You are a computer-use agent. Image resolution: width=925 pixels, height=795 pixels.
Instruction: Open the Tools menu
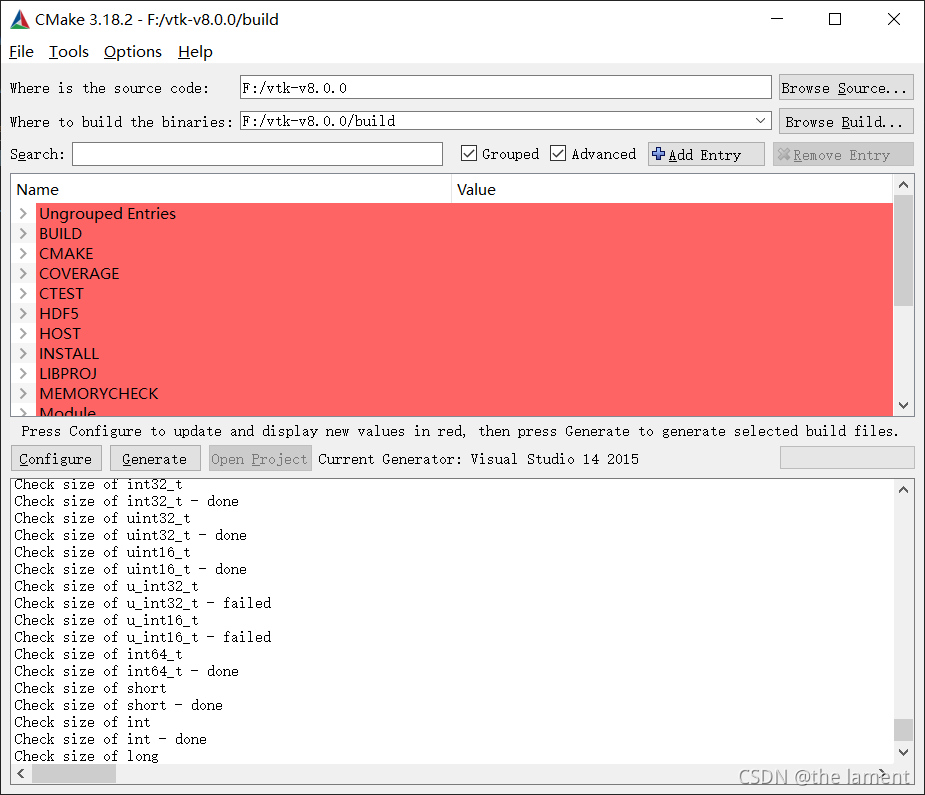click(x=68, y=52)
